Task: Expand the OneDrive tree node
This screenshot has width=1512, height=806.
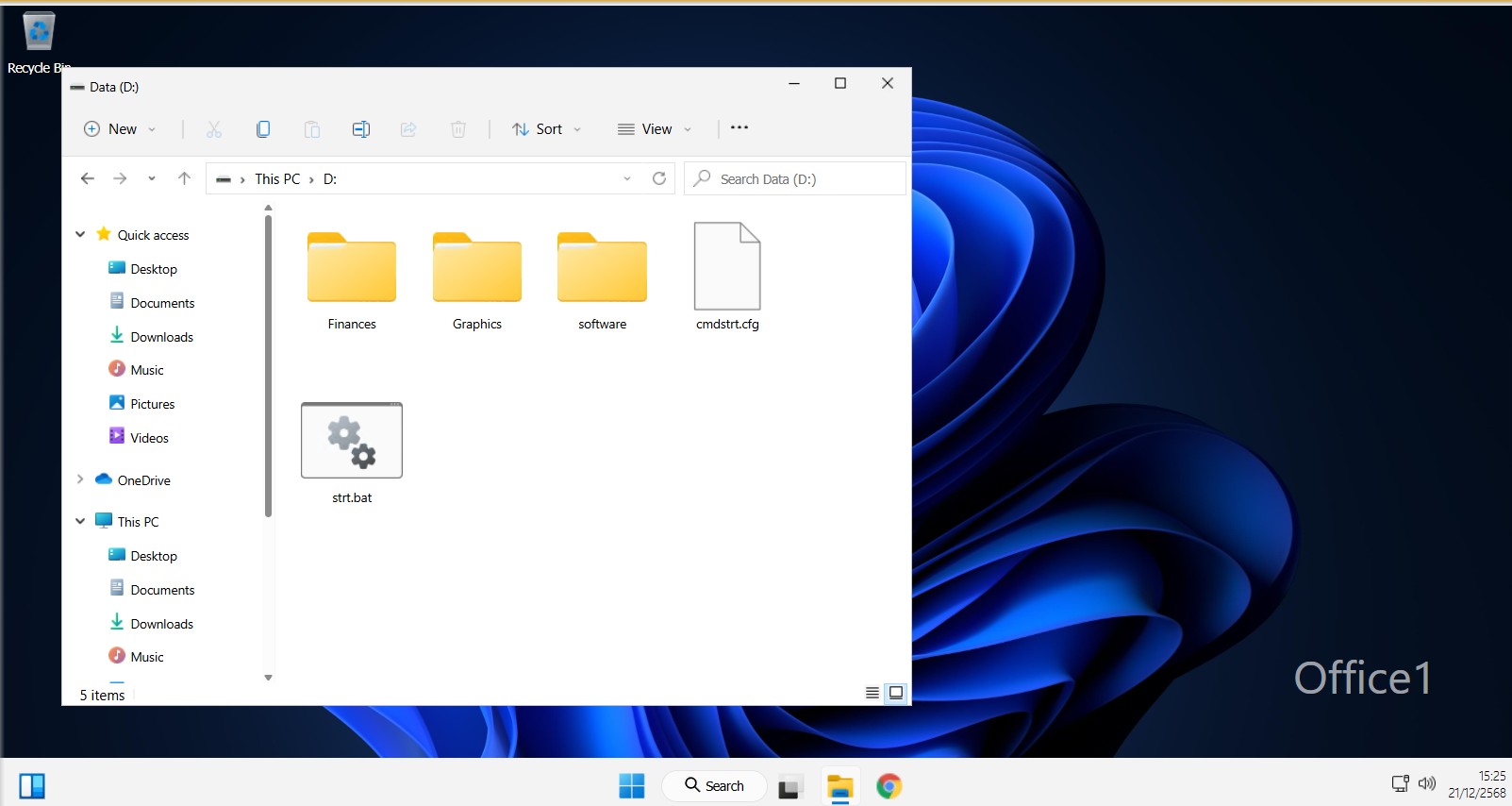Action: pos(80,479)
